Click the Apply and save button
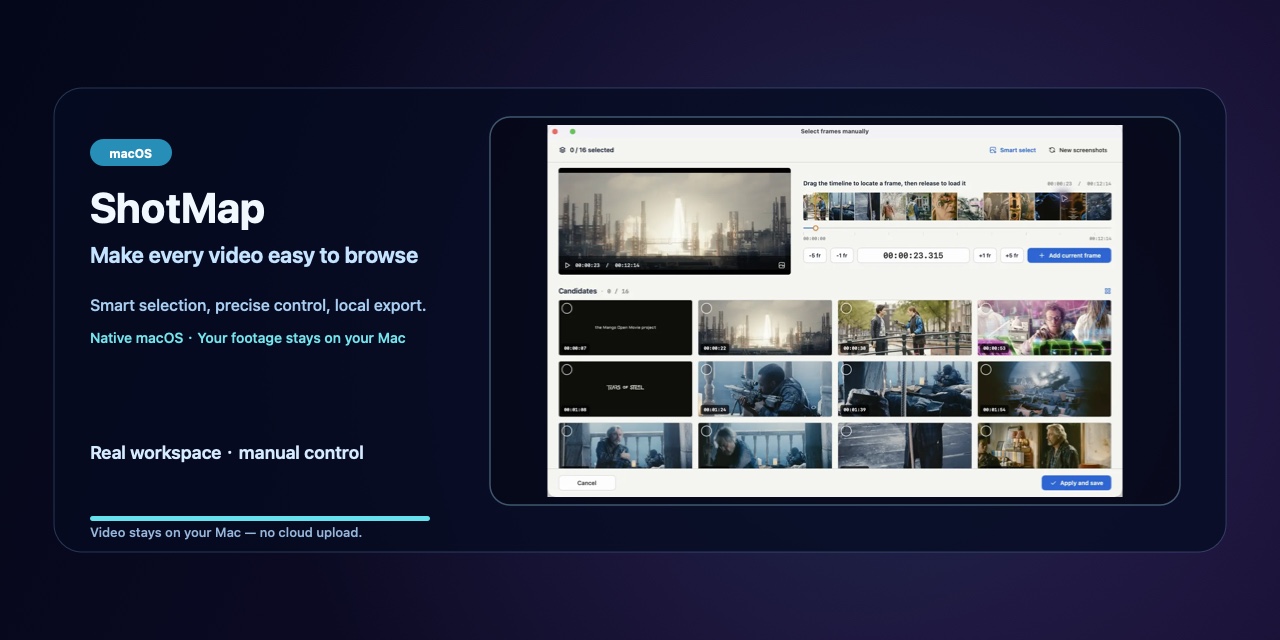The height and width of the screenshot is (640, 1280). point(1076,482)
